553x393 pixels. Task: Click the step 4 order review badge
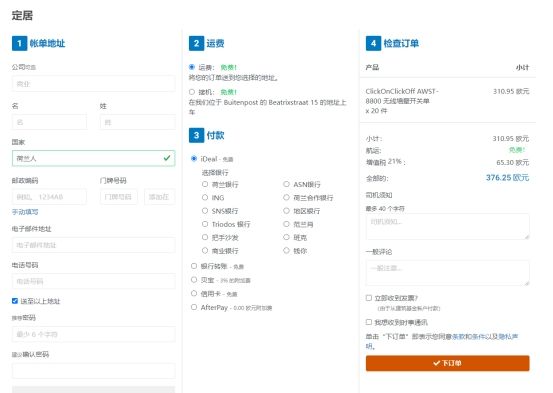click(373, 43)
